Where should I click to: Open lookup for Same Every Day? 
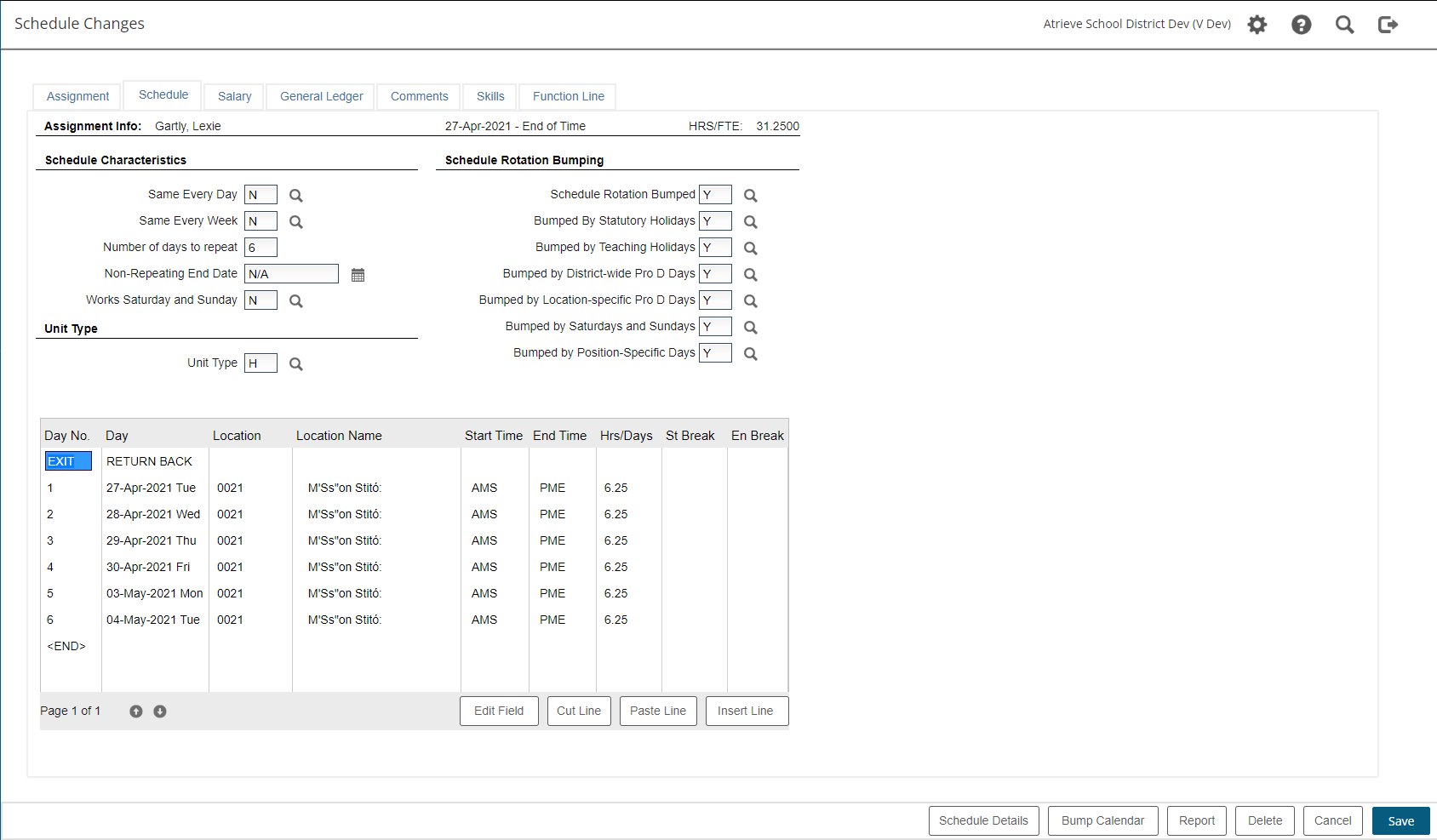295,196
